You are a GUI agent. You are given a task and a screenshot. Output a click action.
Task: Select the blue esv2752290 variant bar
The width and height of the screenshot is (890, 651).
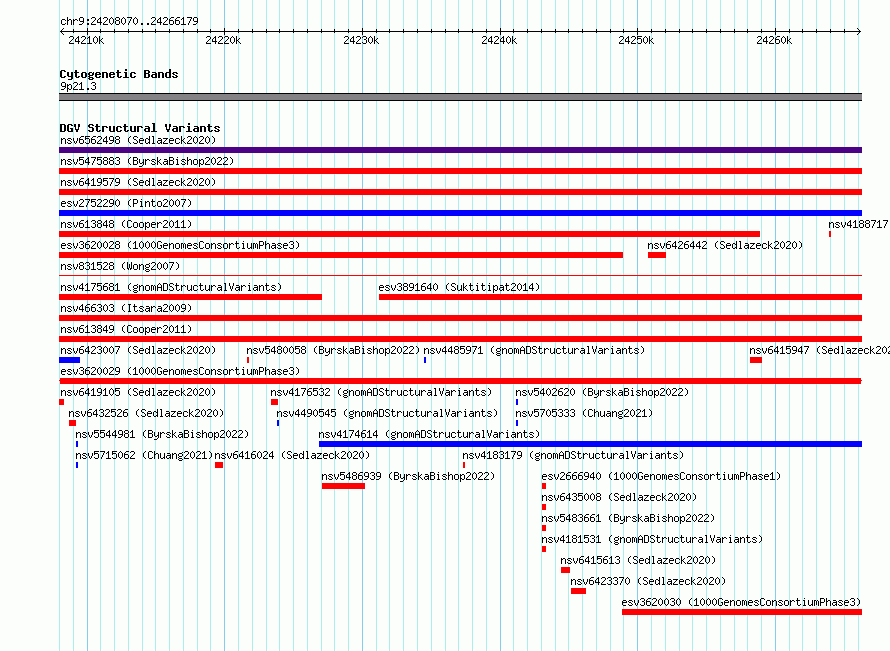click(460, 213)
